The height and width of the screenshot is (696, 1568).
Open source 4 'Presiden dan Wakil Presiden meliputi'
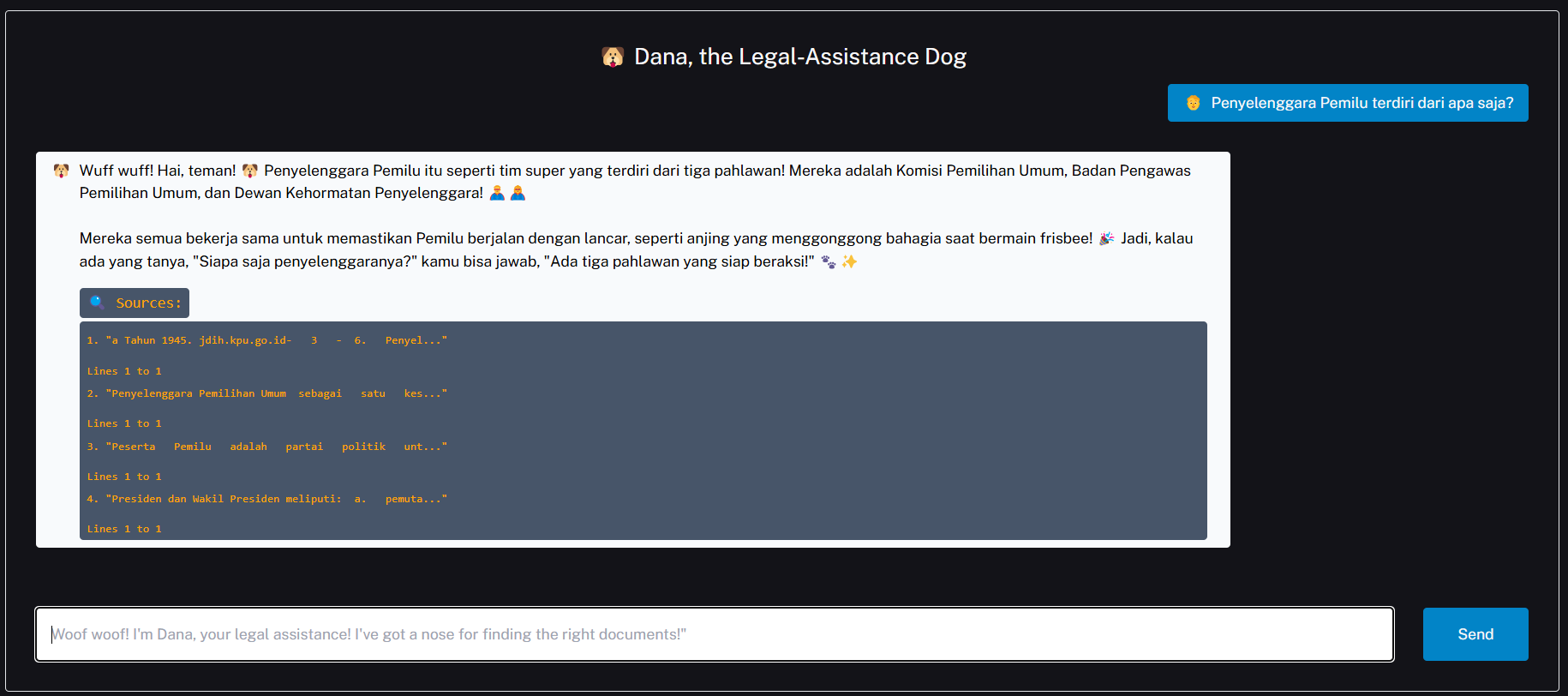click(266, 499)
